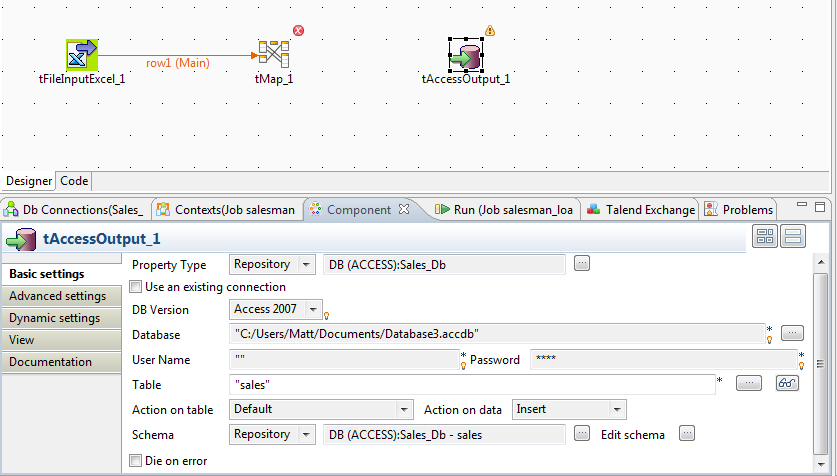Click the glasses preview icon beside Table
The width and height of the screenshot is (837, 476).
point(787,383)
